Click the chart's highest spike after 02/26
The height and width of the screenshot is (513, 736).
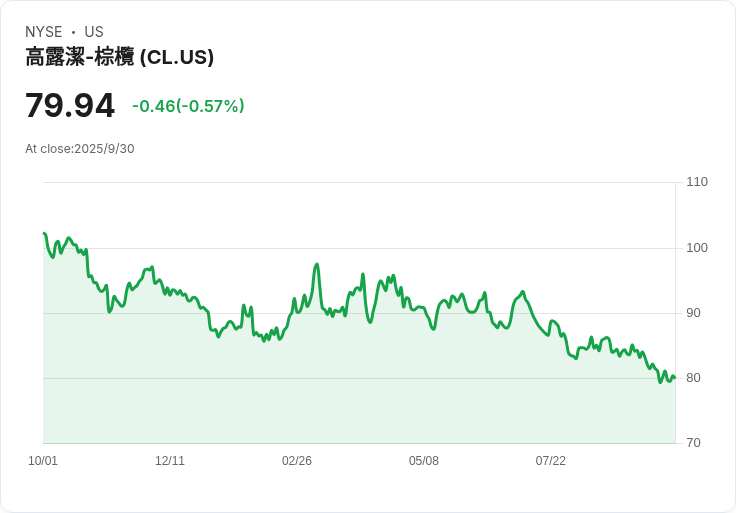pos(317,265)
